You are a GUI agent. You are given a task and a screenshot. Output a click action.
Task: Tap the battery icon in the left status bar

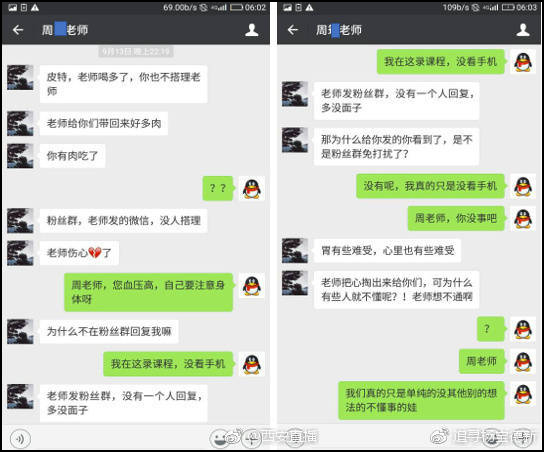pos(236,7)
